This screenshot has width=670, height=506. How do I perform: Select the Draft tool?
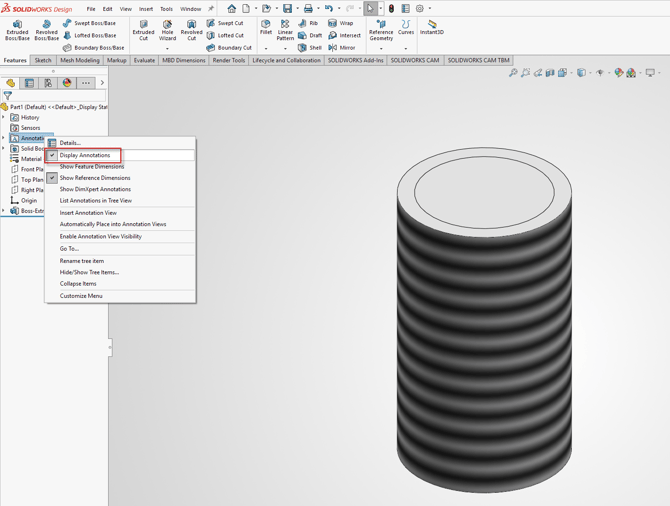(310, 35)
